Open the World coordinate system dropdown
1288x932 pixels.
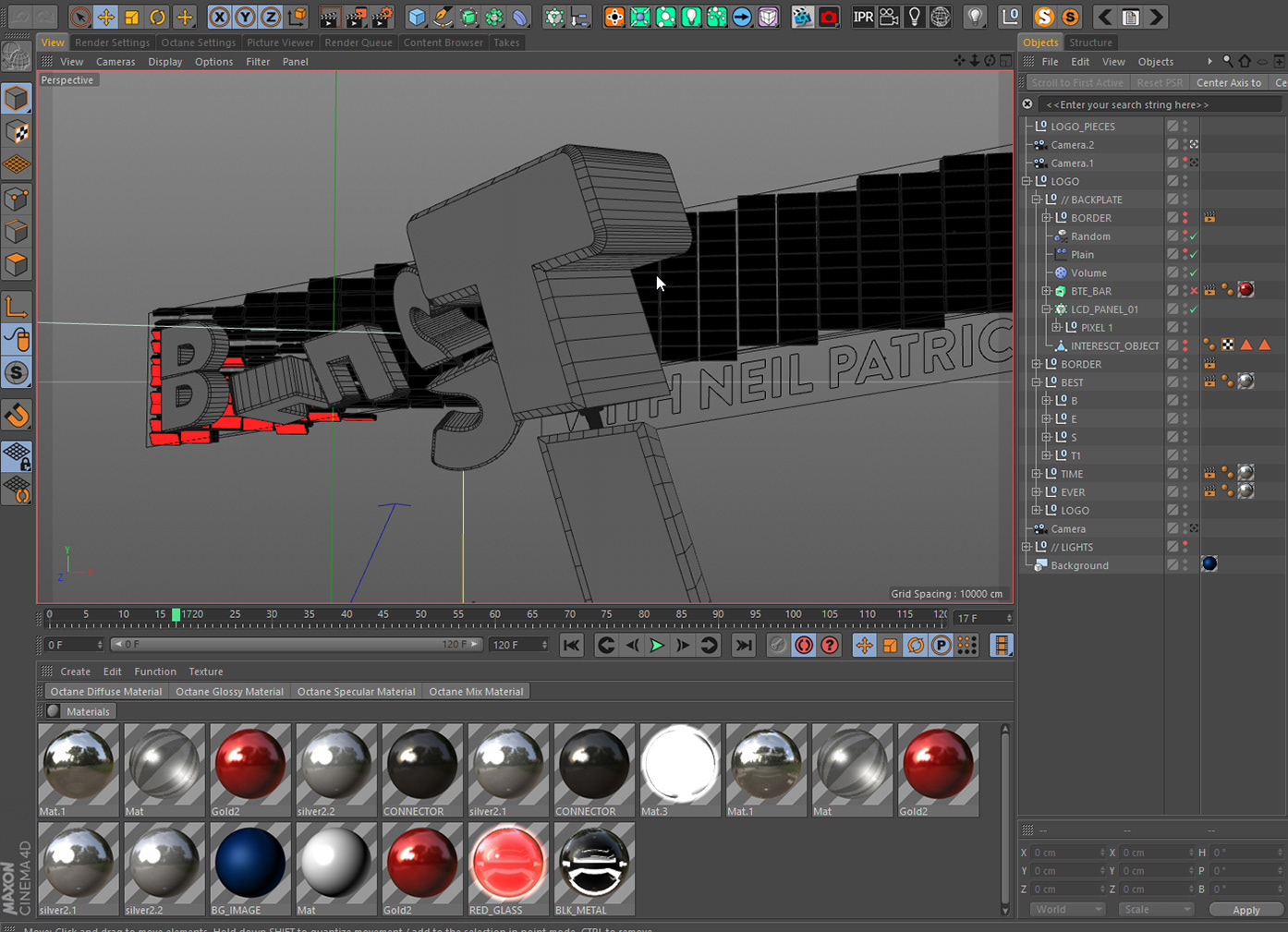tap(1067, 910)
